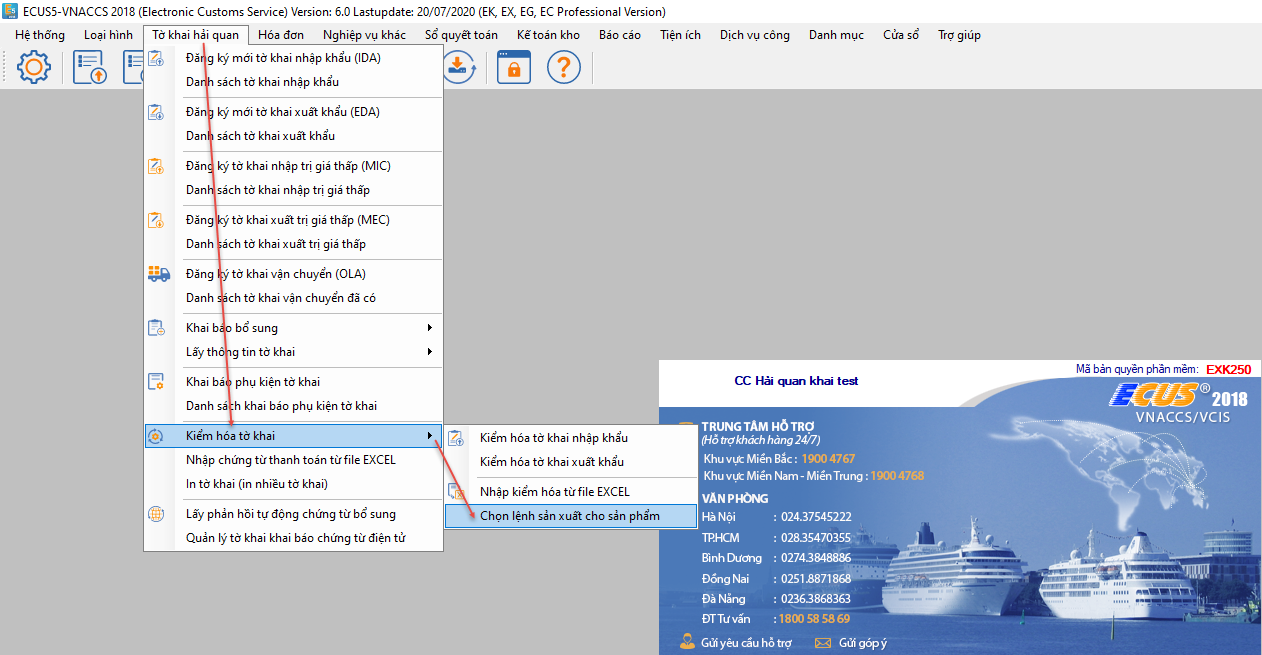Select Danh sách tờ khai xuất trị giá thấp
This screenshot has height=655, width=1262.
(x=293, y=244)
